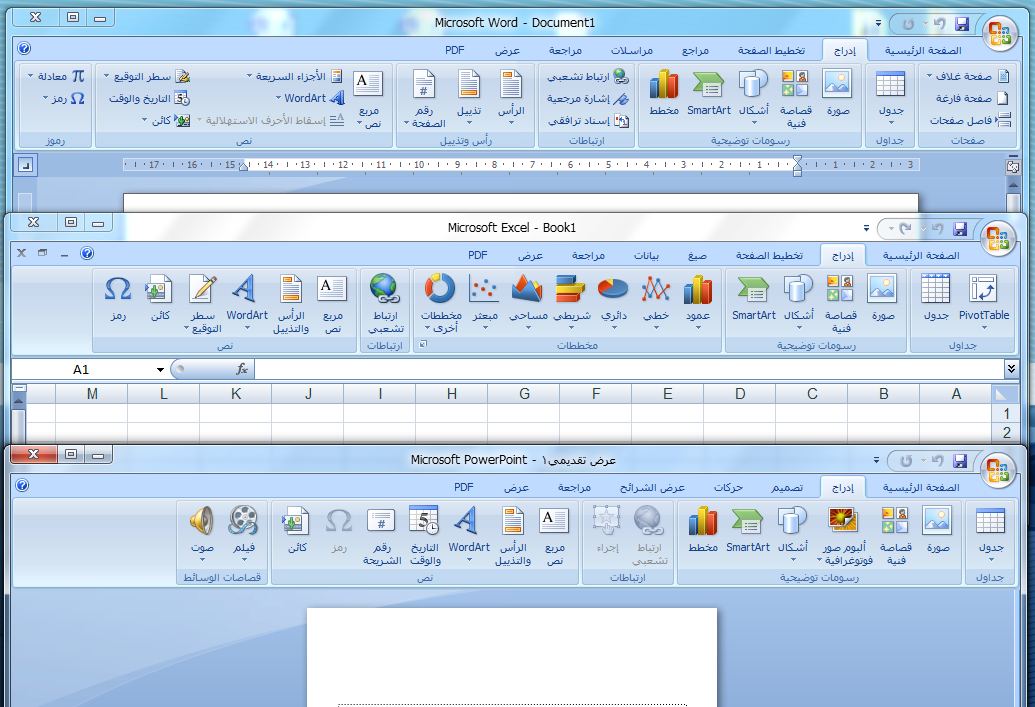The width and height of the screenshot is (1035, 707).
Task: Insert قصاصة فنية clip art in PowerPoint
Action: coord(896,535)
